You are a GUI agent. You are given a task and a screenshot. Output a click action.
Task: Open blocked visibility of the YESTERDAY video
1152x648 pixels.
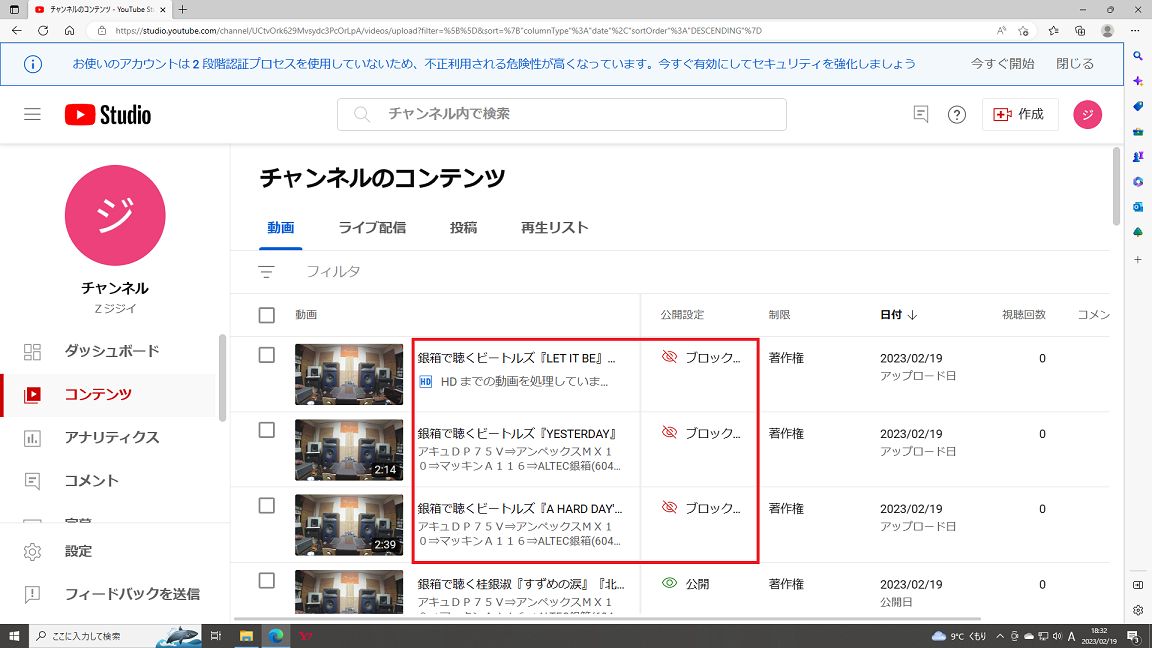pos(703,434)
